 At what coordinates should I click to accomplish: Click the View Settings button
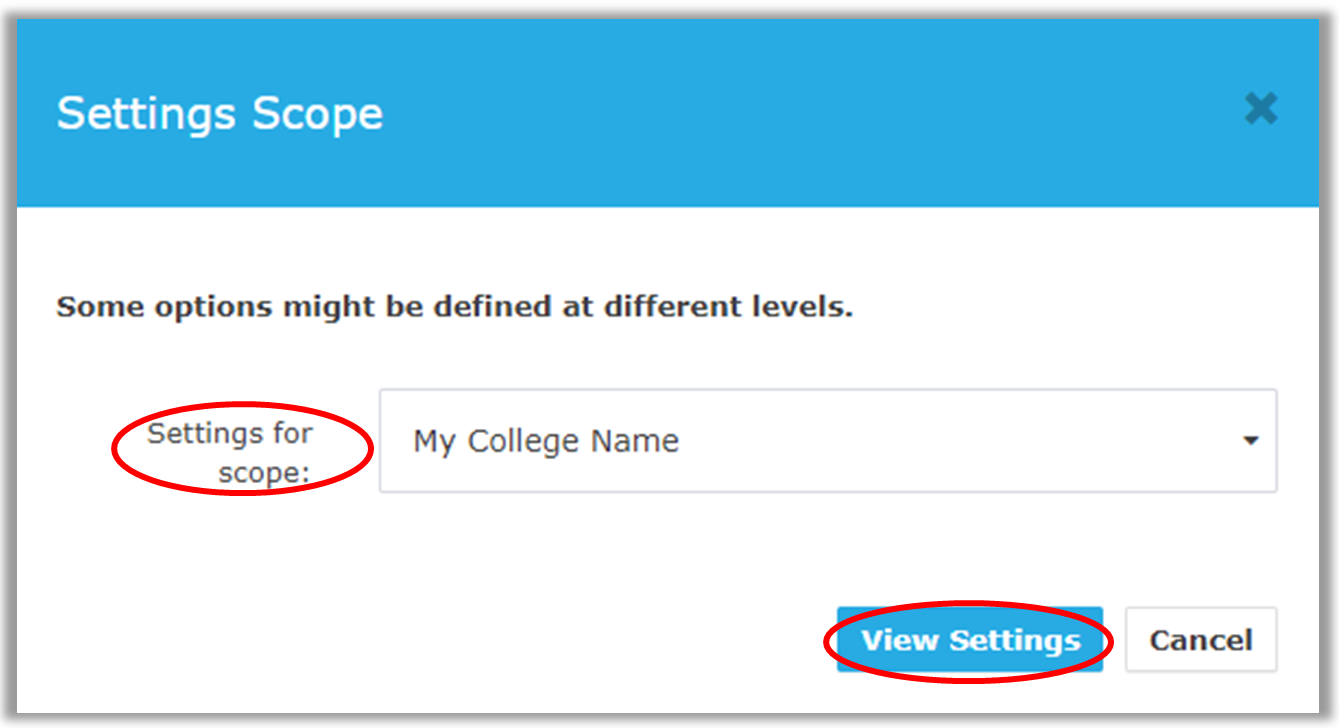pyautogui.click(x=970, y=640)
